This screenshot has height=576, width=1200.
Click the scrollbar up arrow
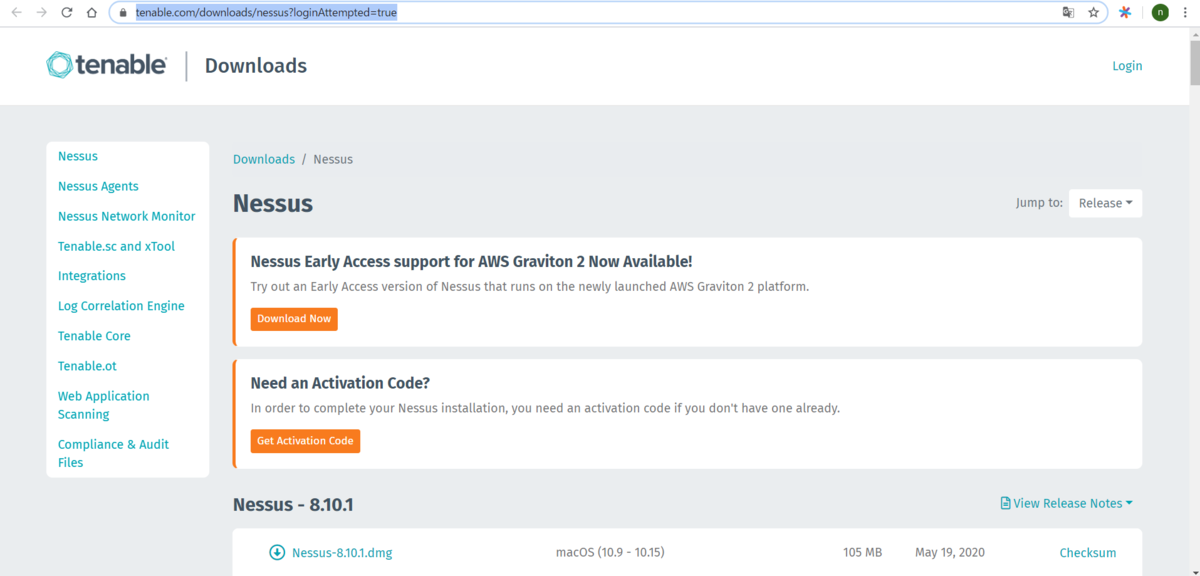coord(1194,32)
